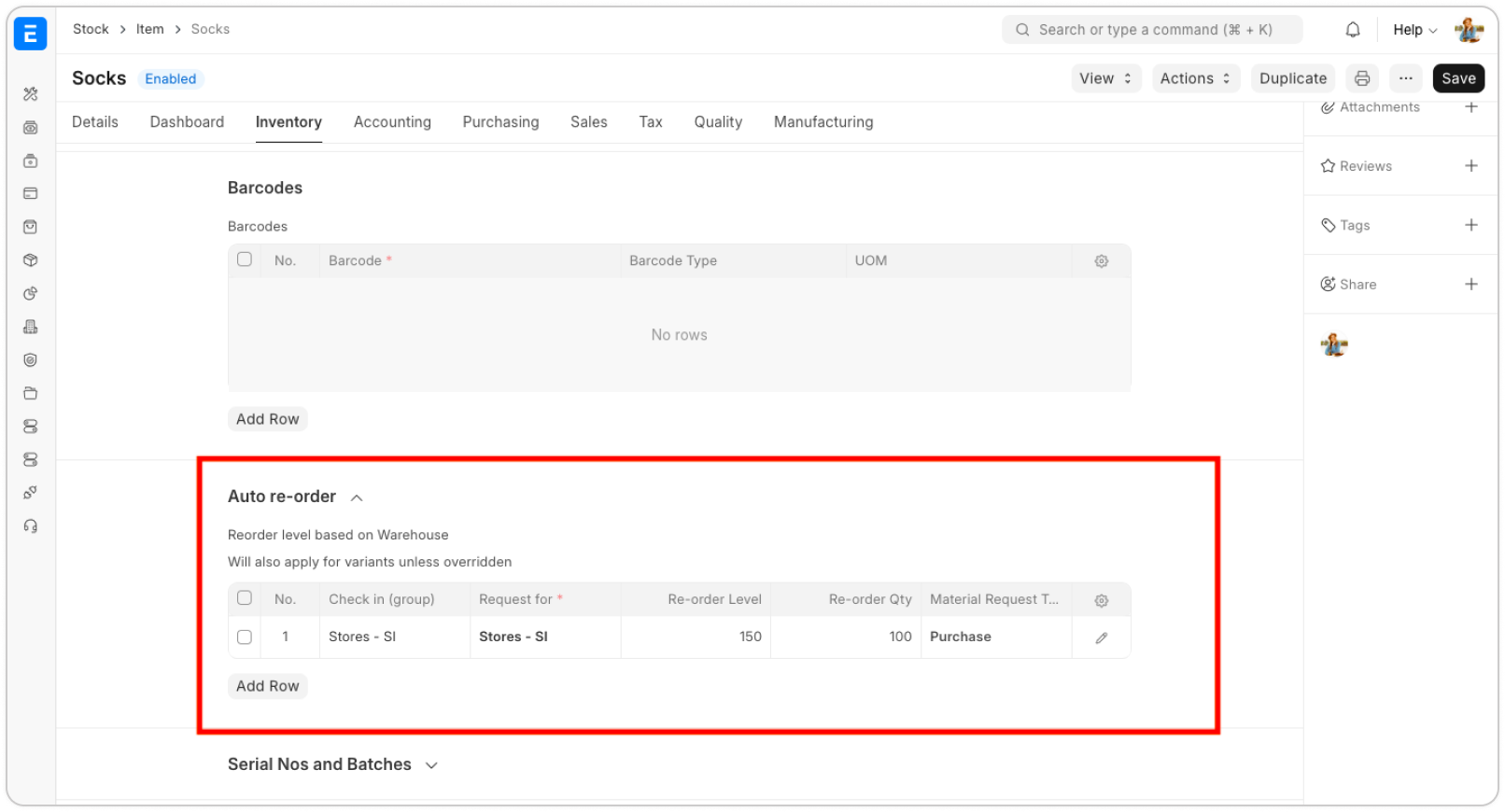Add a new tag with plus icon
1505x812 pixels.
point(1471,225)
